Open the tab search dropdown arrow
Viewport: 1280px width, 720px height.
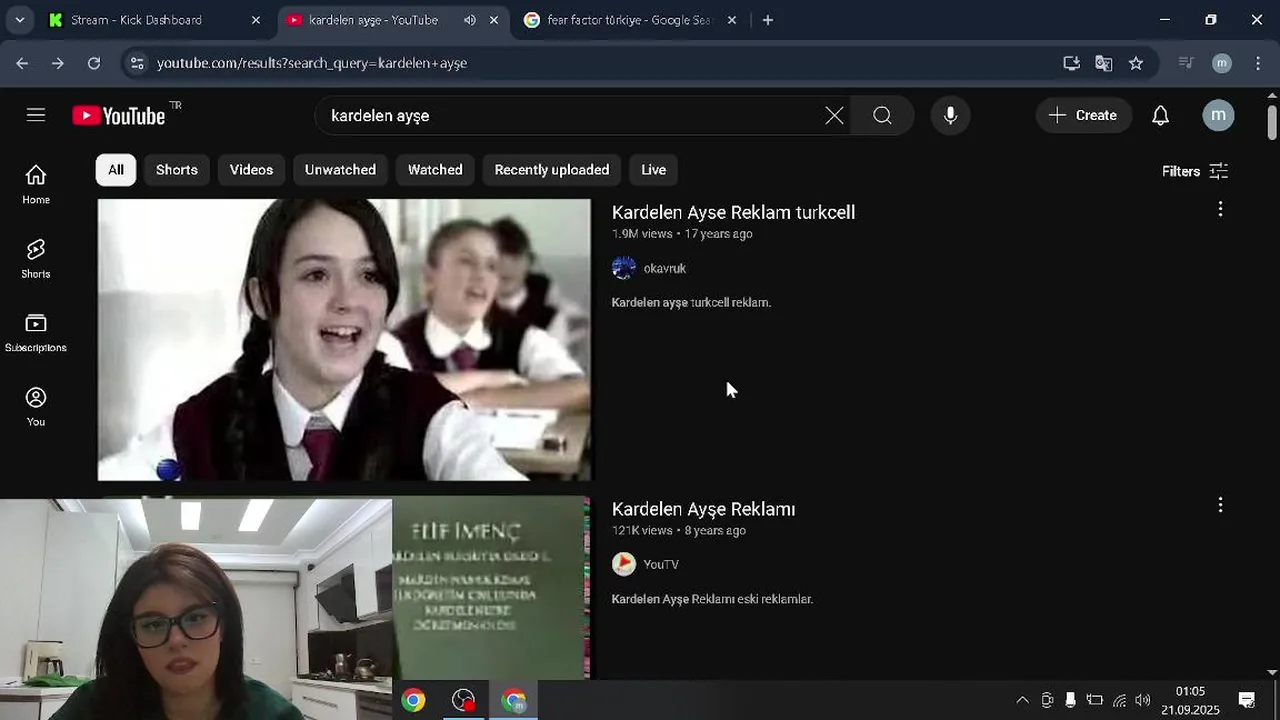pos(19,20)
